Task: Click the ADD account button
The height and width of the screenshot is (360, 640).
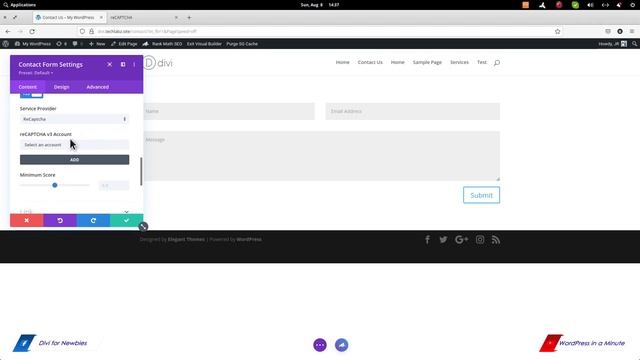Action: tap(74, 160)
